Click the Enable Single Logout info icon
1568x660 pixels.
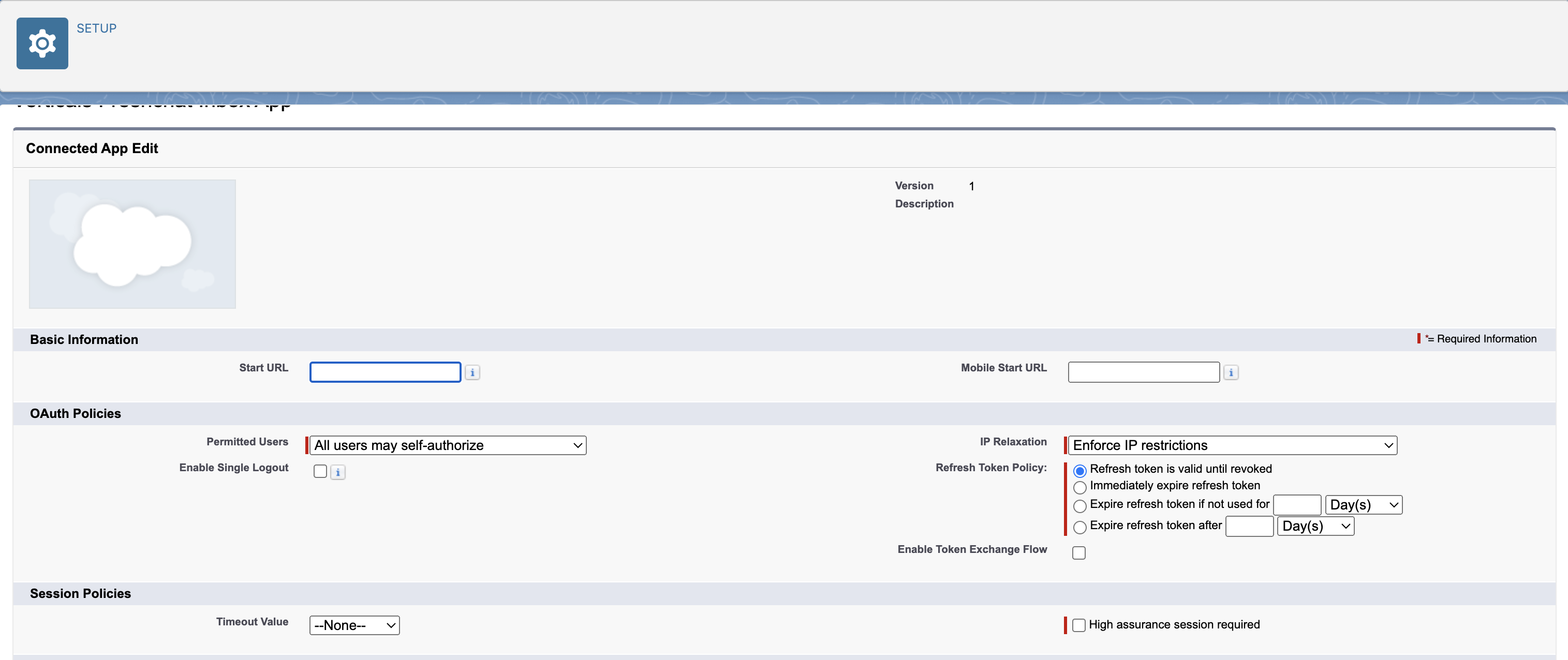(x=338, y=472)
